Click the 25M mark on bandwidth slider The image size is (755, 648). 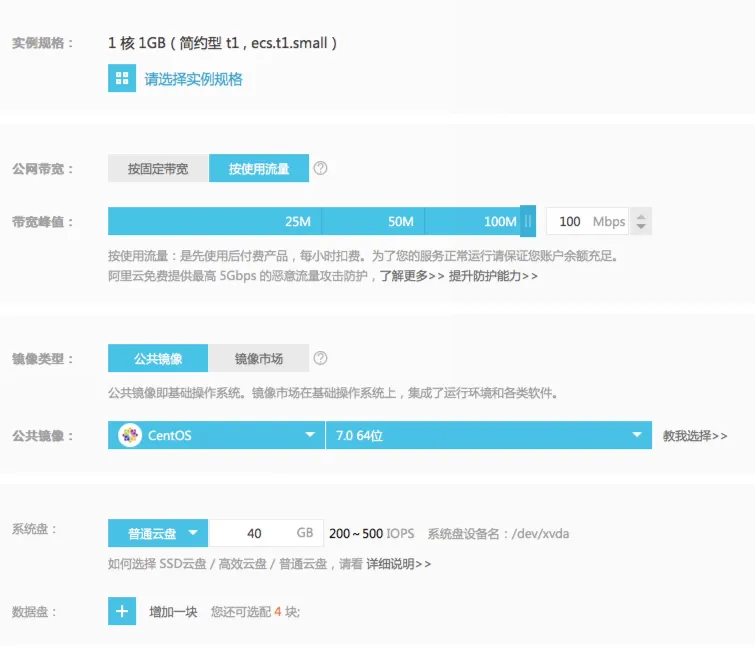[298, 221]
